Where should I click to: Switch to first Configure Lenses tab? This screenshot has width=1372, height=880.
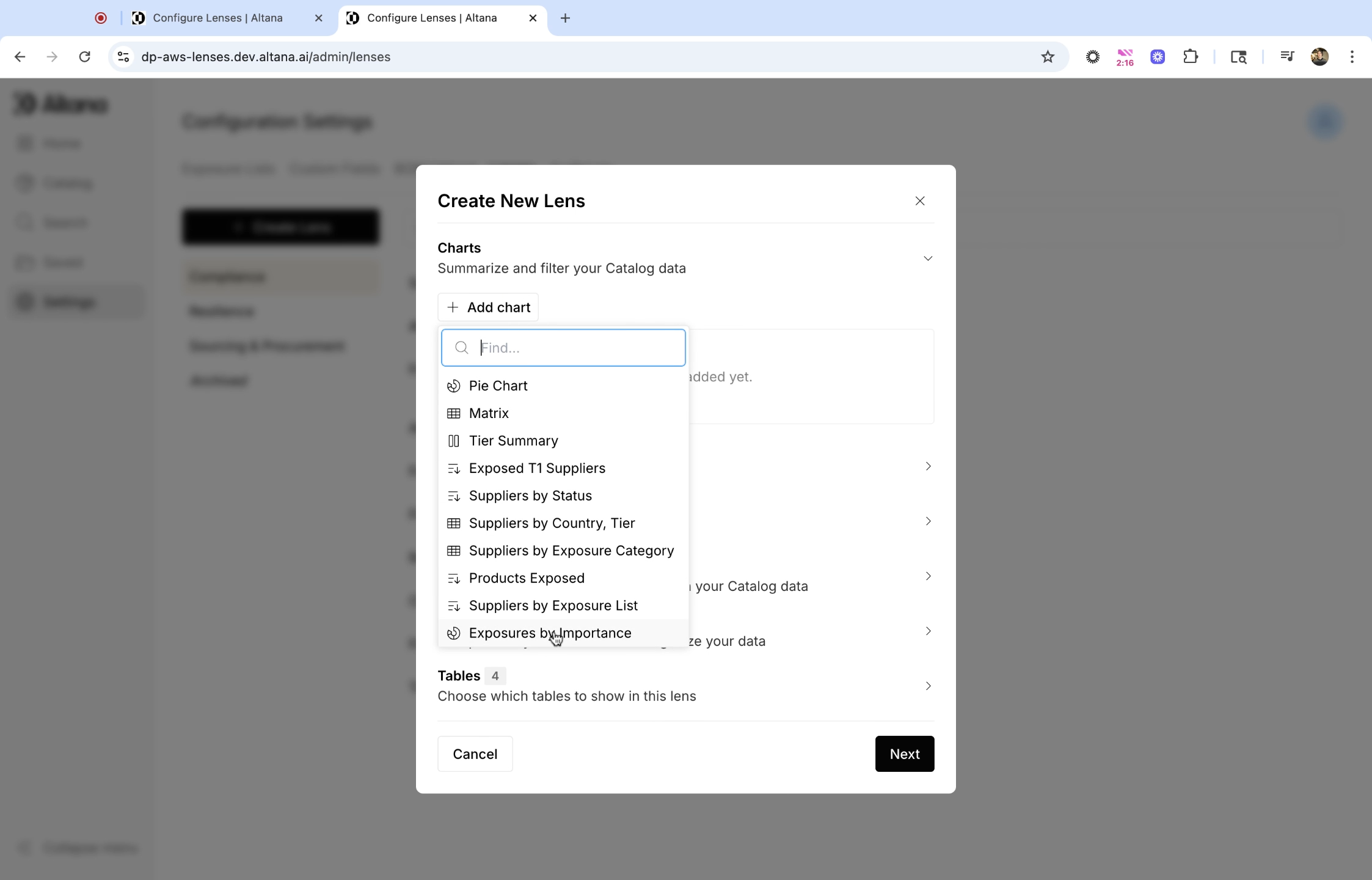217,18
